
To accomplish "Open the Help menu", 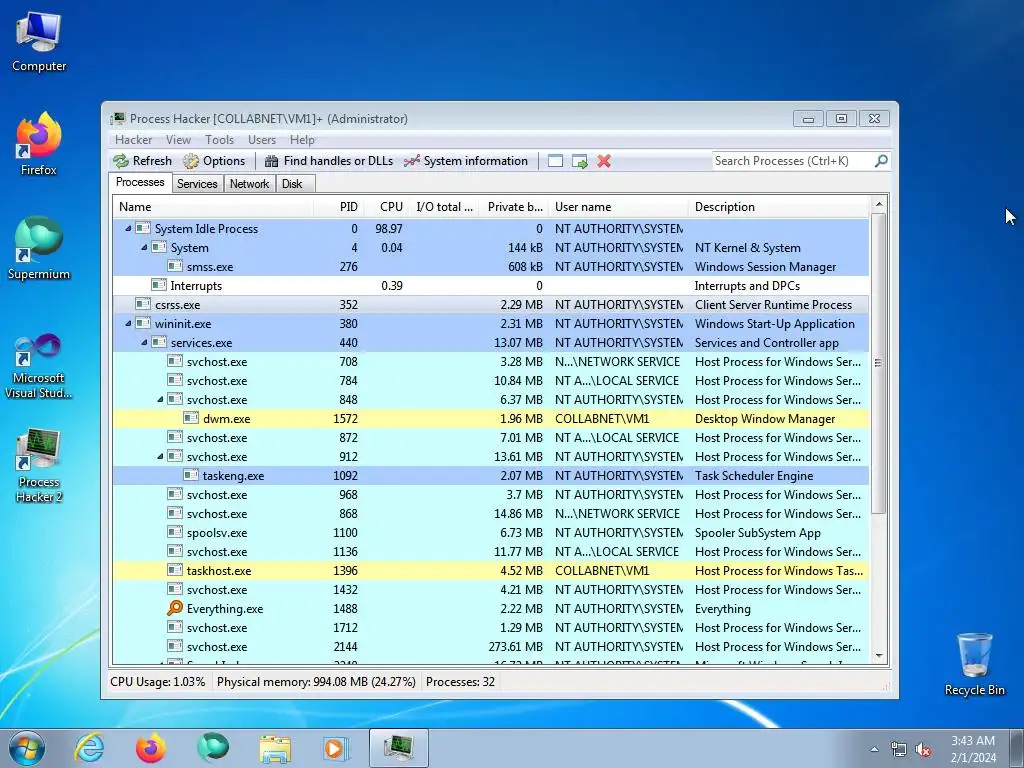I will point(302,140).
